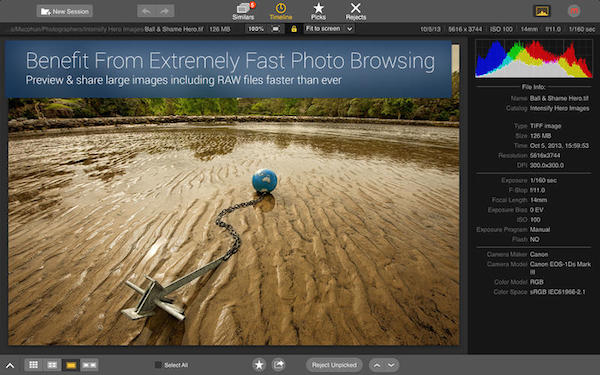Switch to the grid thumbnail view

[34, 365]
